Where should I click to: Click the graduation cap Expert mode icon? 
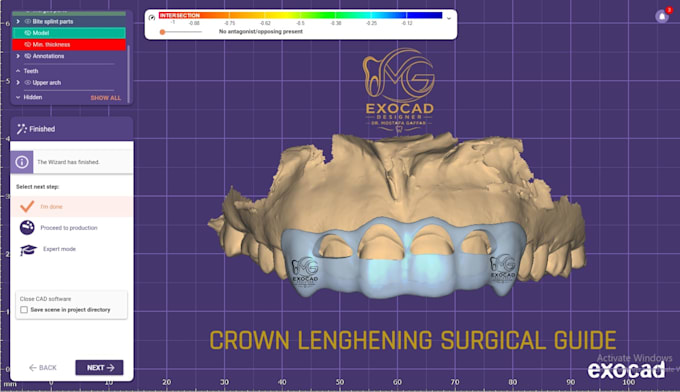pos(28,249)
